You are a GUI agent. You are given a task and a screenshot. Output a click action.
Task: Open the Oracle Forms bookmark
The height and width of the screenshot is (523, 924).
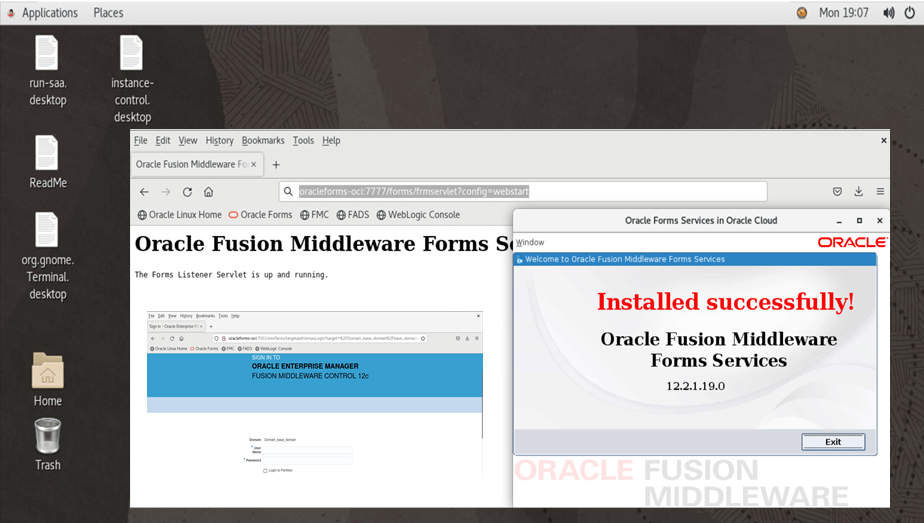point(260,215)
